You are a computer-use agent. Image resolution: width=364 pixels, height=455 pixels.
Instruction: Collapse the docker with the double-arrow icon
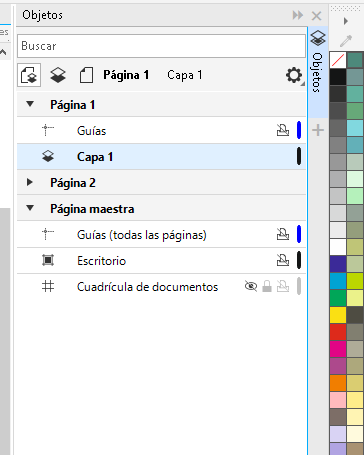tap(298, 15)
